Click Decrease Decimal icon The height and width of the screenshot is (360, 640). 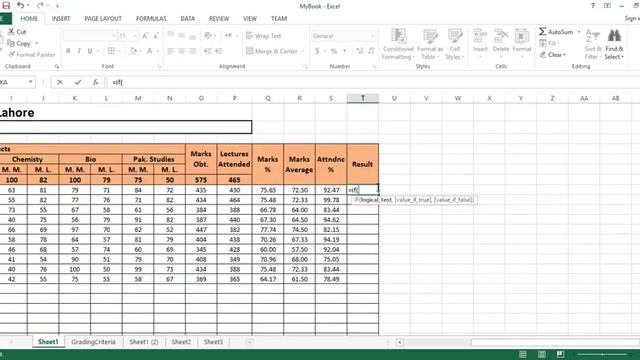click(371, 51)
